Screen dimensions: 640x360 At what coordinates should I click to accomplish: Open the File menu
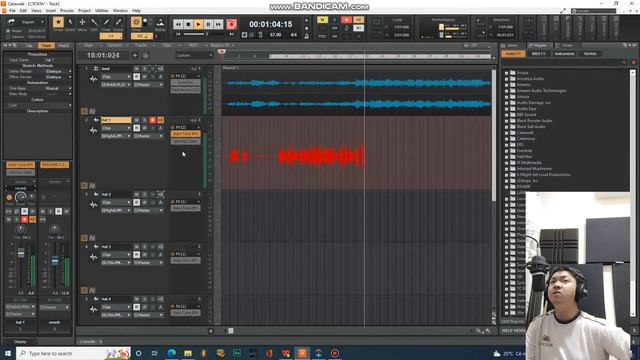coord(12,11)
